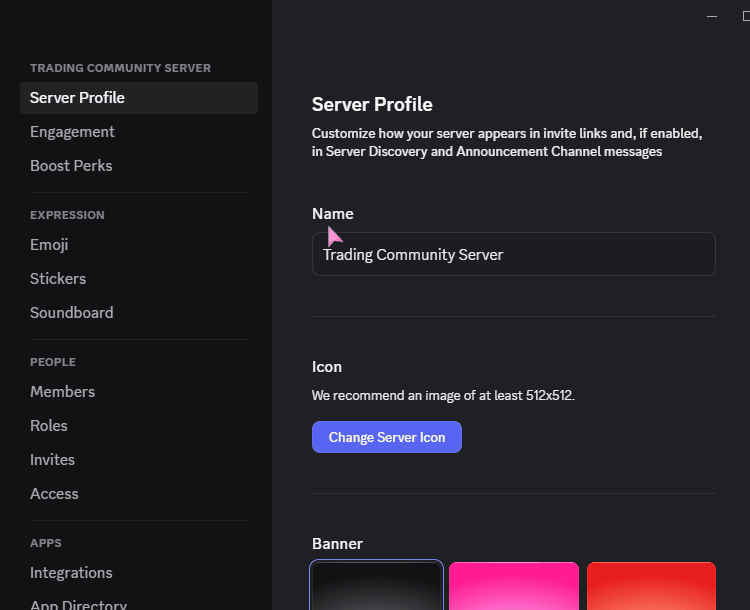750x610 pixels.
Task: Click the Change Server Icon button
Action: 386,437
